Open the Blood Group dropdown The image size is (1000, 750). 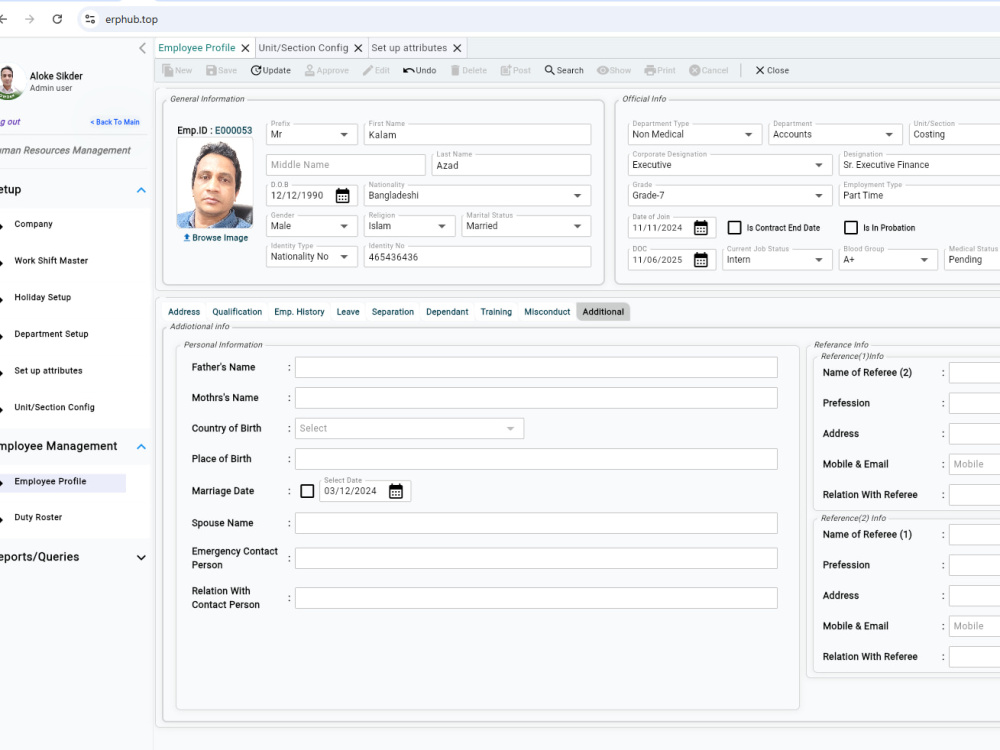point(888,260)
